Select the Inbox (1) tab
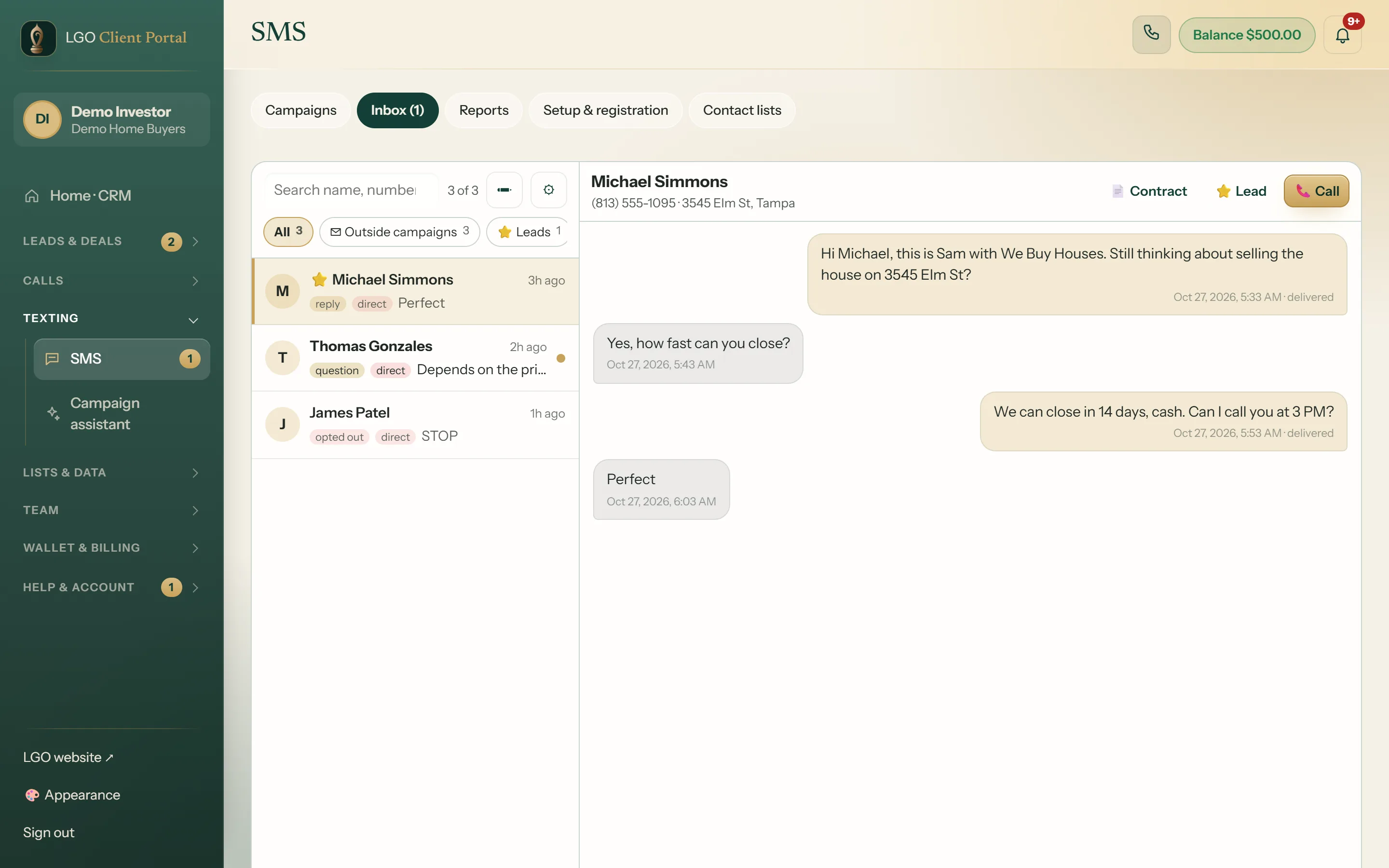This screenshot has width=1389, height=868. click(x=397, y=110)
